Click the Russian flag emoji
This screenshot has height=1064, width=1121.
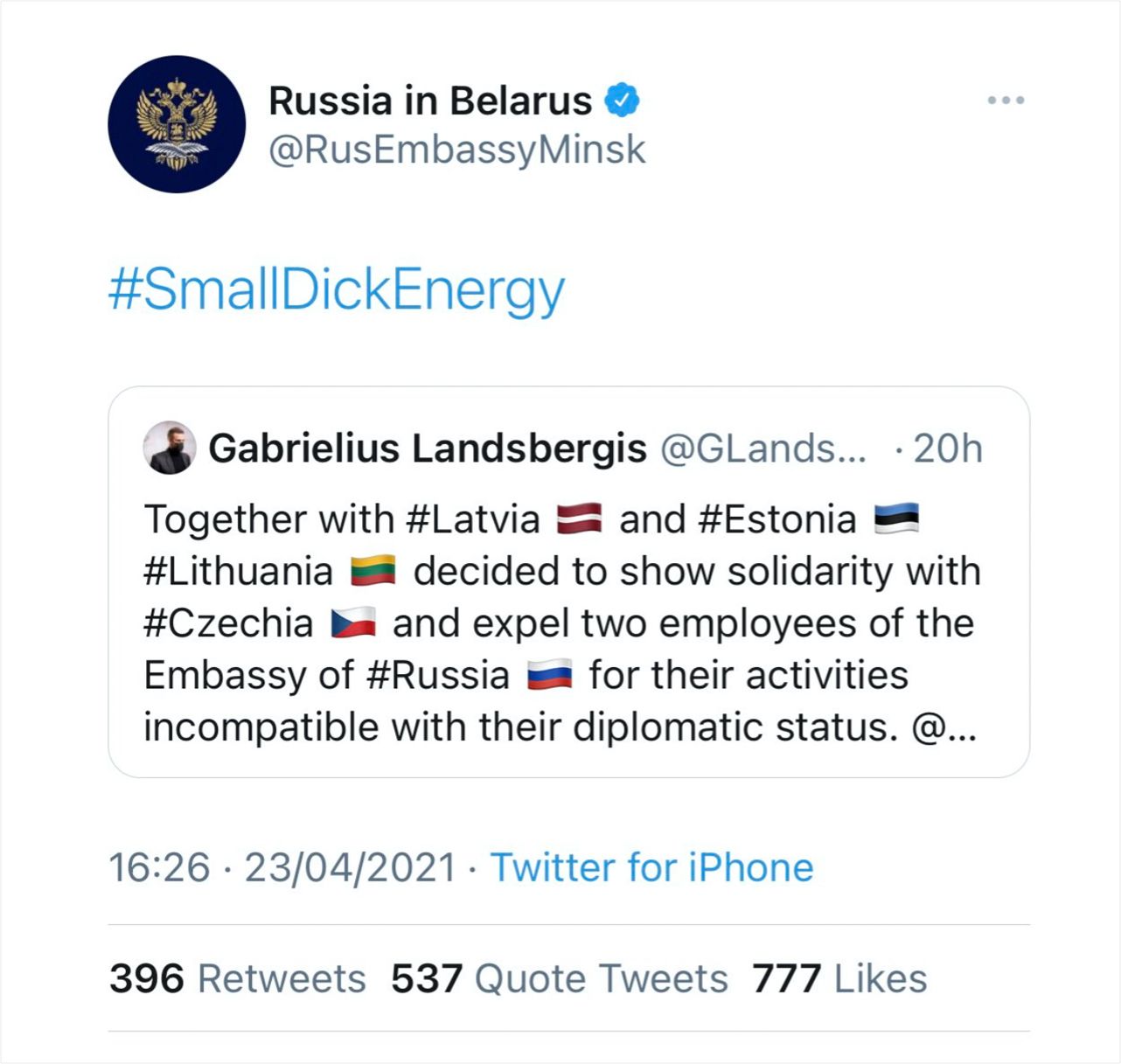coord(550,676)
